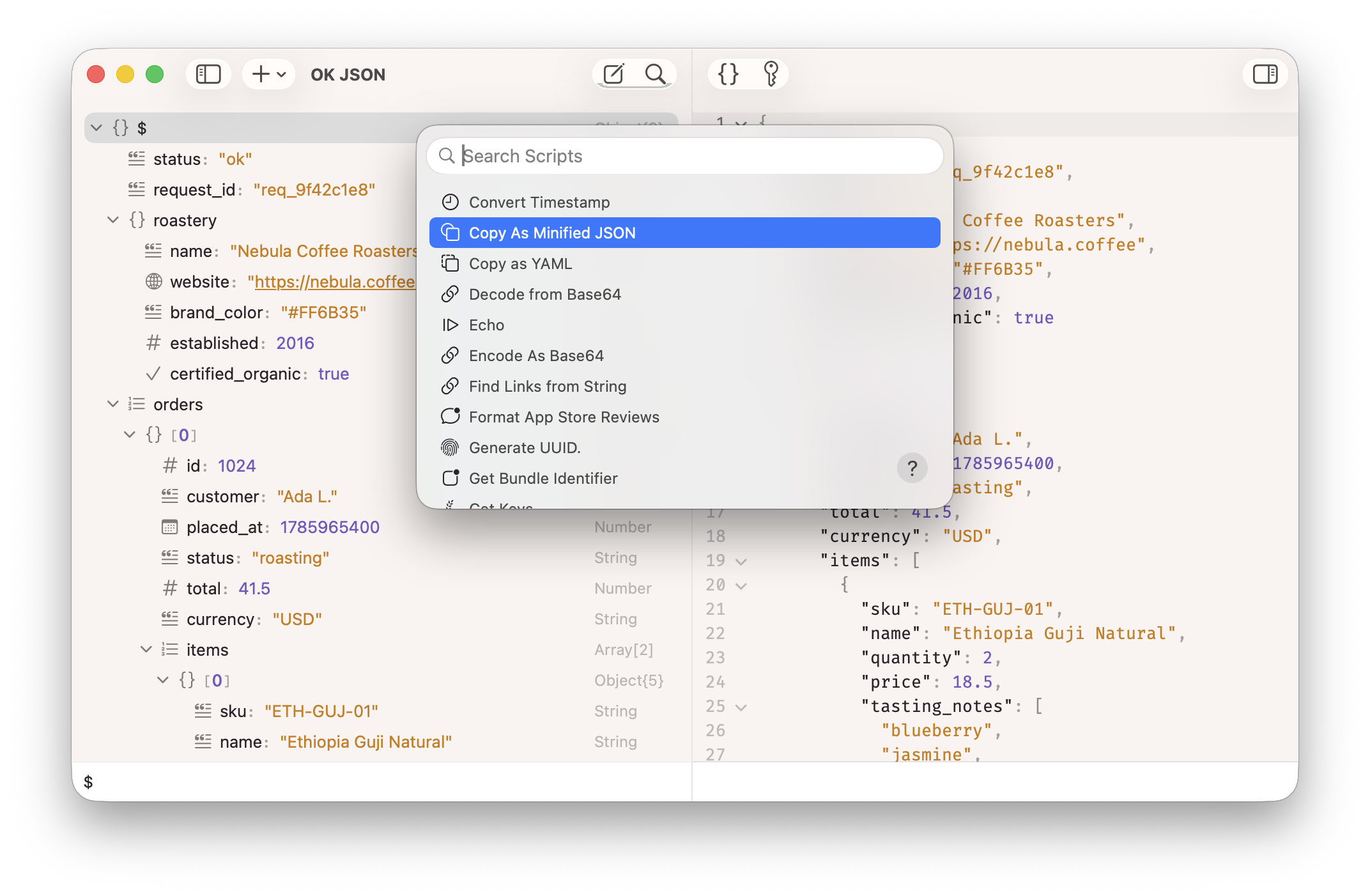Viewport: 1370px width, 896px height.
Task: Open the https://nebula.coffee website link
Action: pyautogui.click(x=335, y=282)
